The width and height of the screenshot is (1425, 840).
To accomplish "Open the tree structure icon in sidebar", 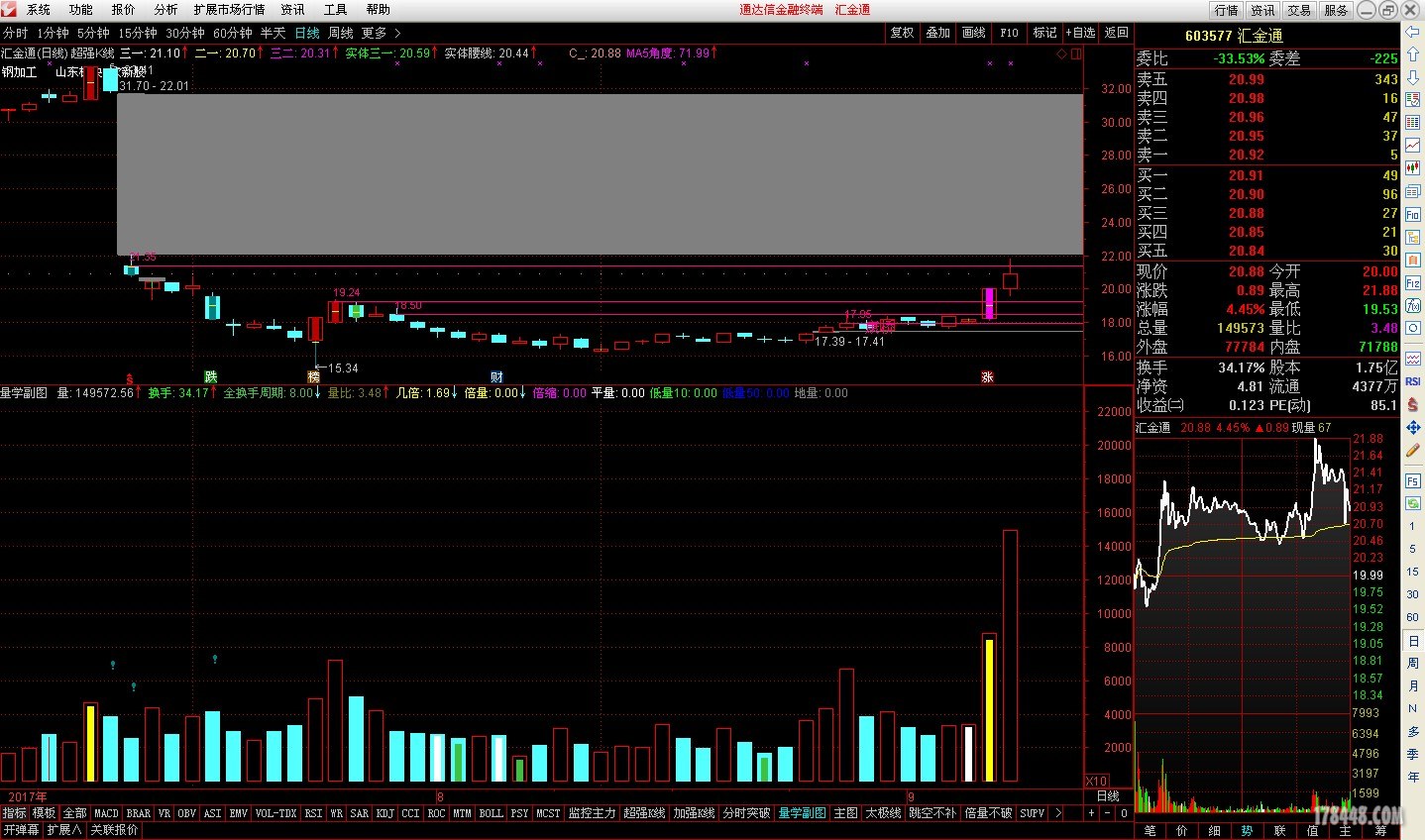I will click(x=1413, y=238).
